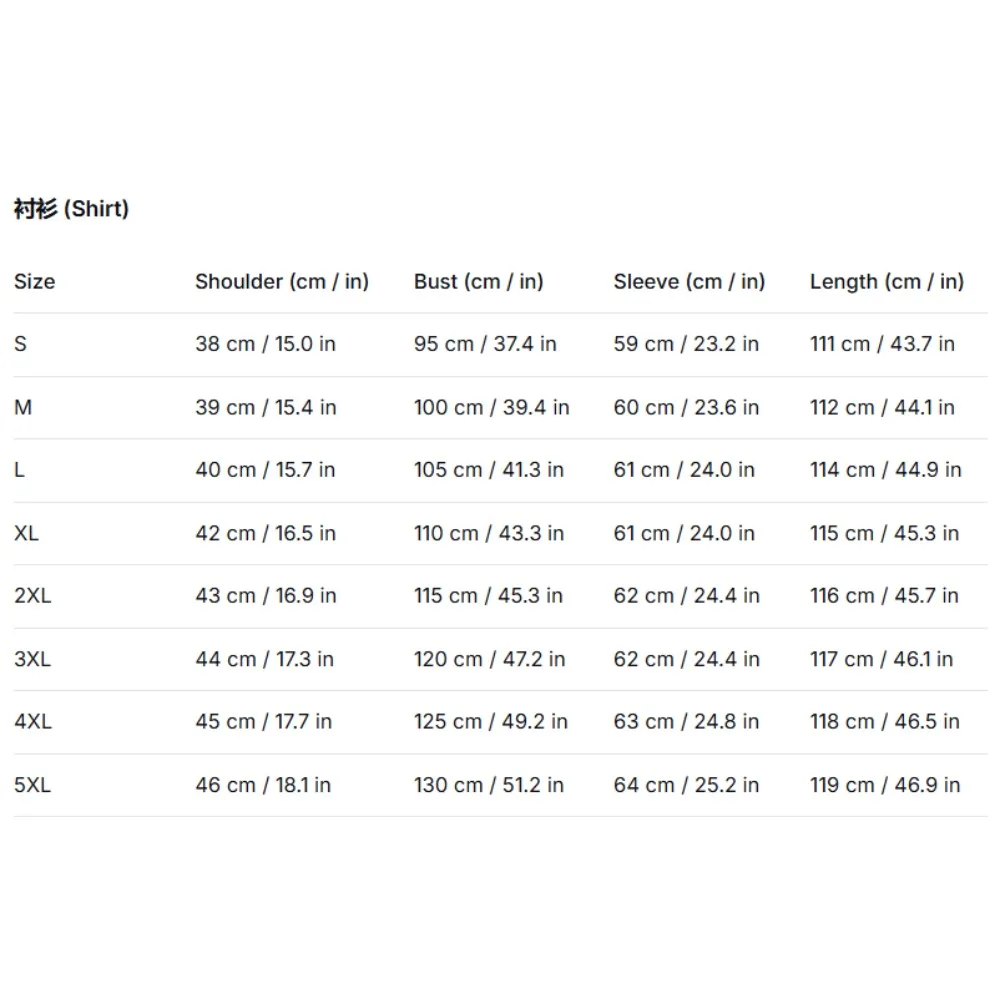Select the 2XL size row label

[33, 595]
